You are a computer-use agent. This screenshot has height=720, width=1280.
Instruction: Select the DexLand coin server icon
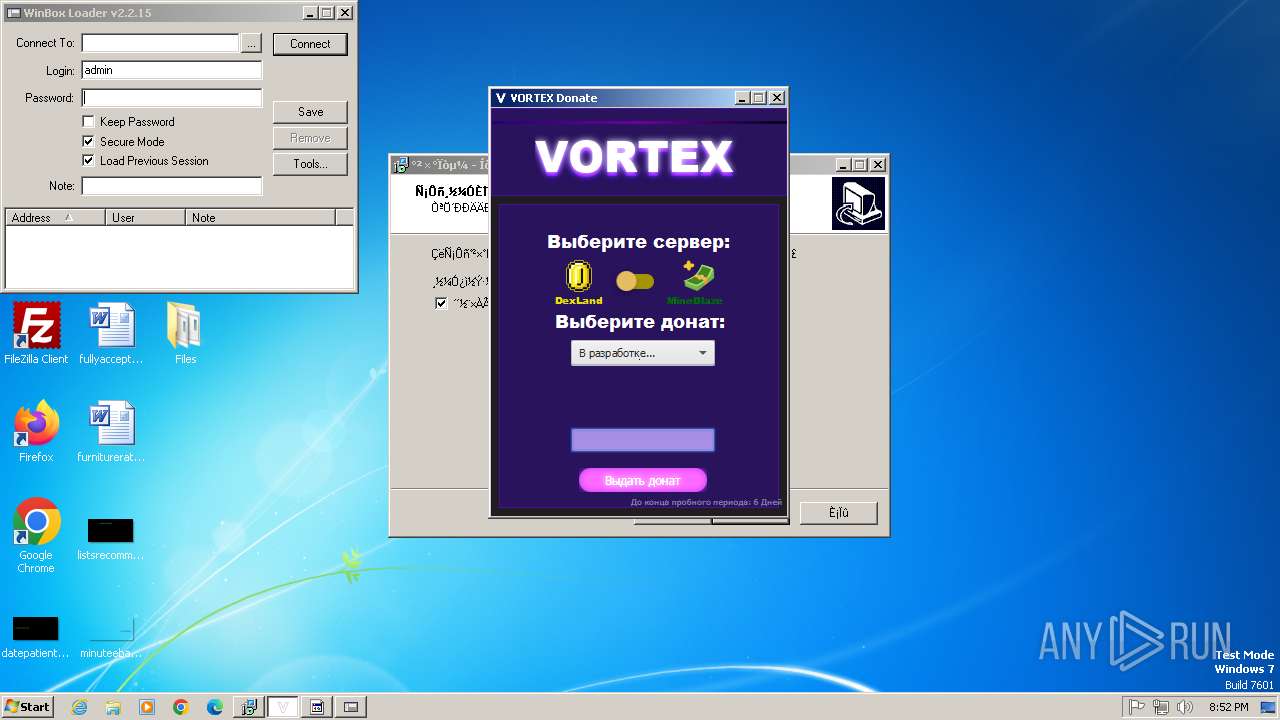click(x=579, y=276)
